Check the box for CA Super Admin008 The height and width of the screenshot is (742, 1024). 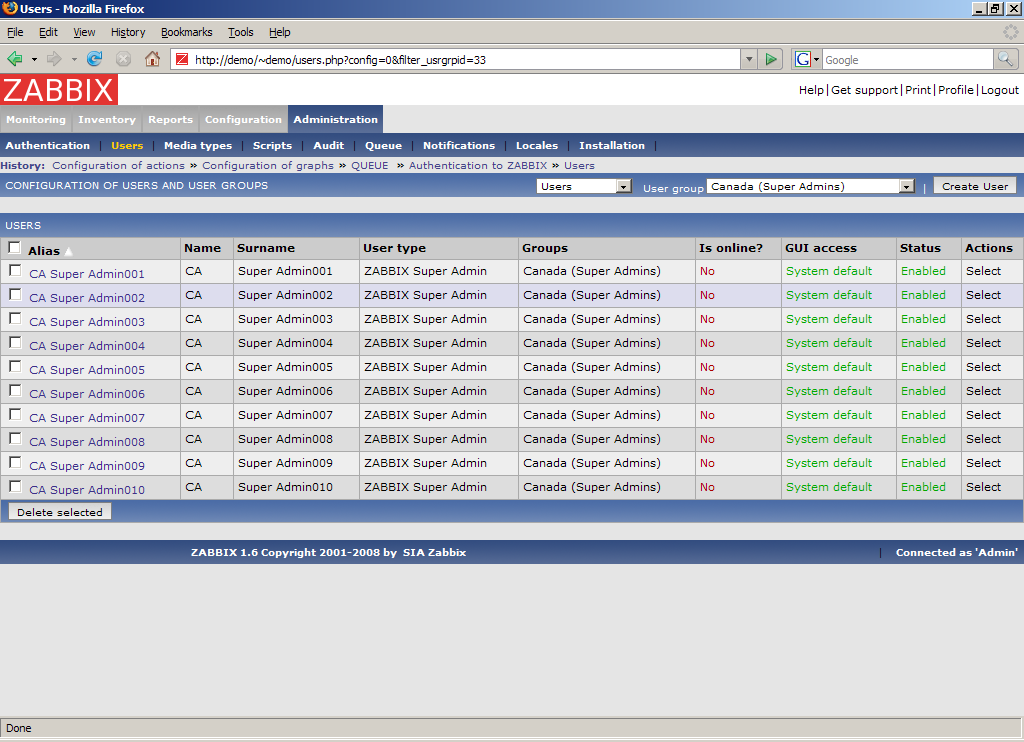[16, 439]
